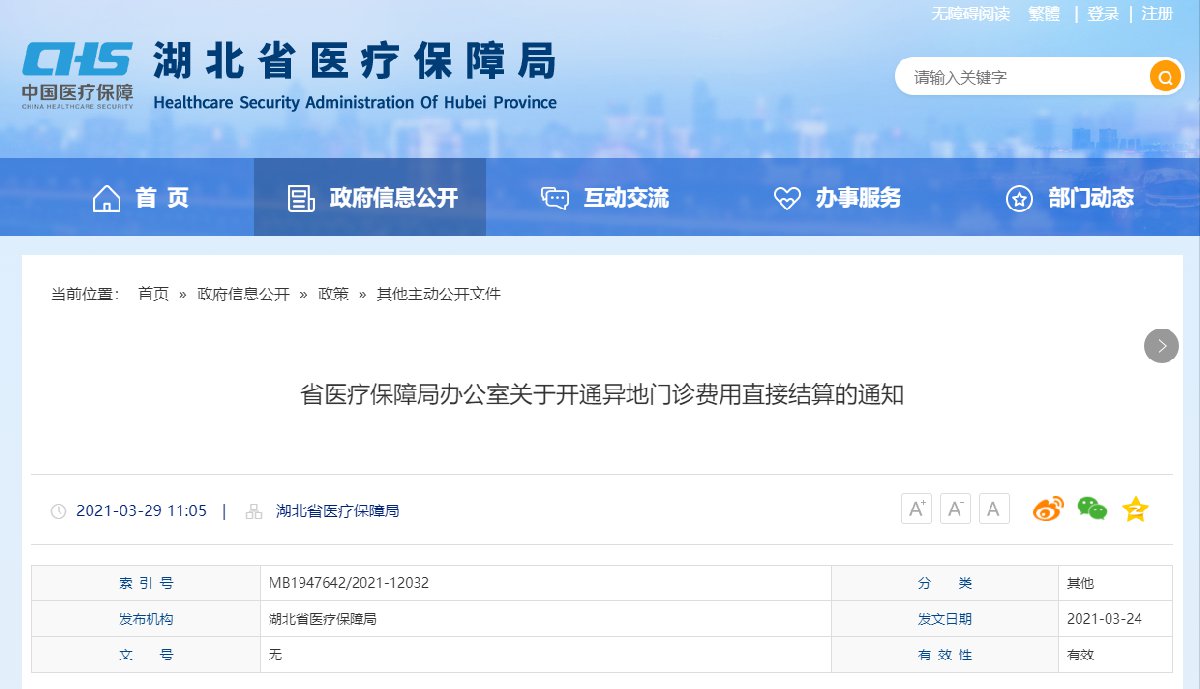1200x689 pixels.
Task: Click the 分类 table label
Action: (x=945, y=583)
